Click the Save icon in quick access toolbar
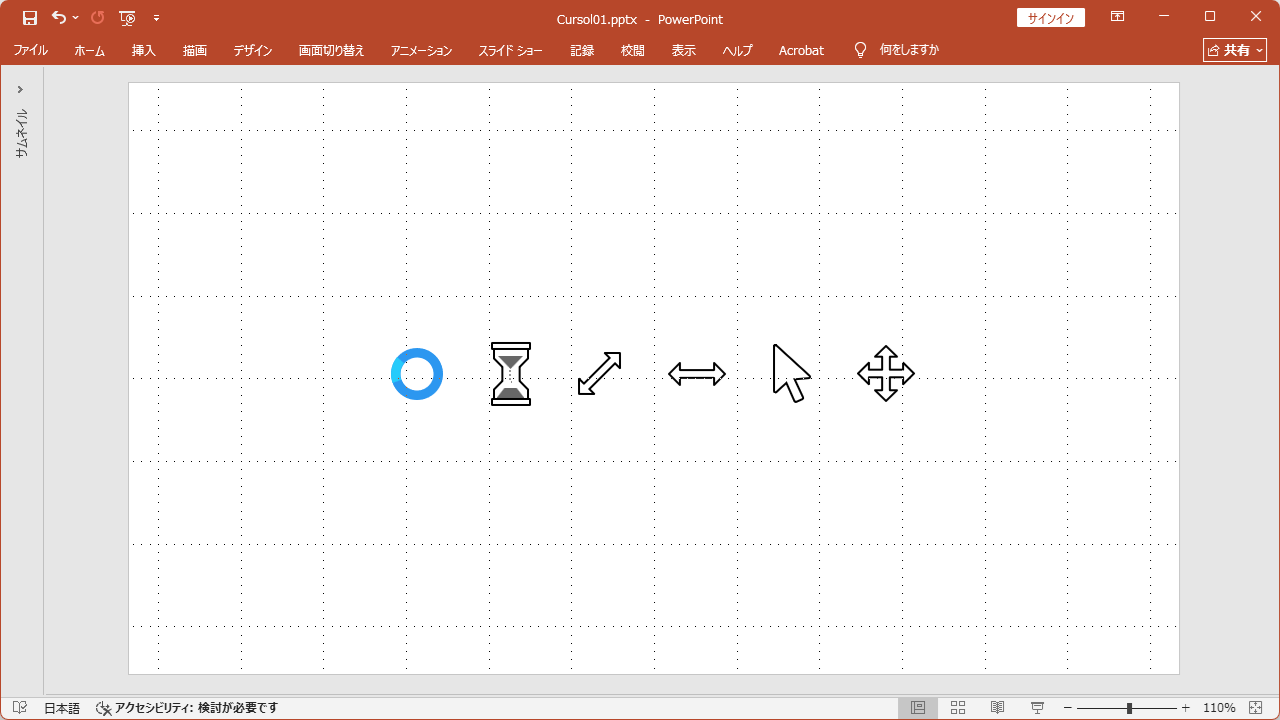 click(x=30, y=18)
